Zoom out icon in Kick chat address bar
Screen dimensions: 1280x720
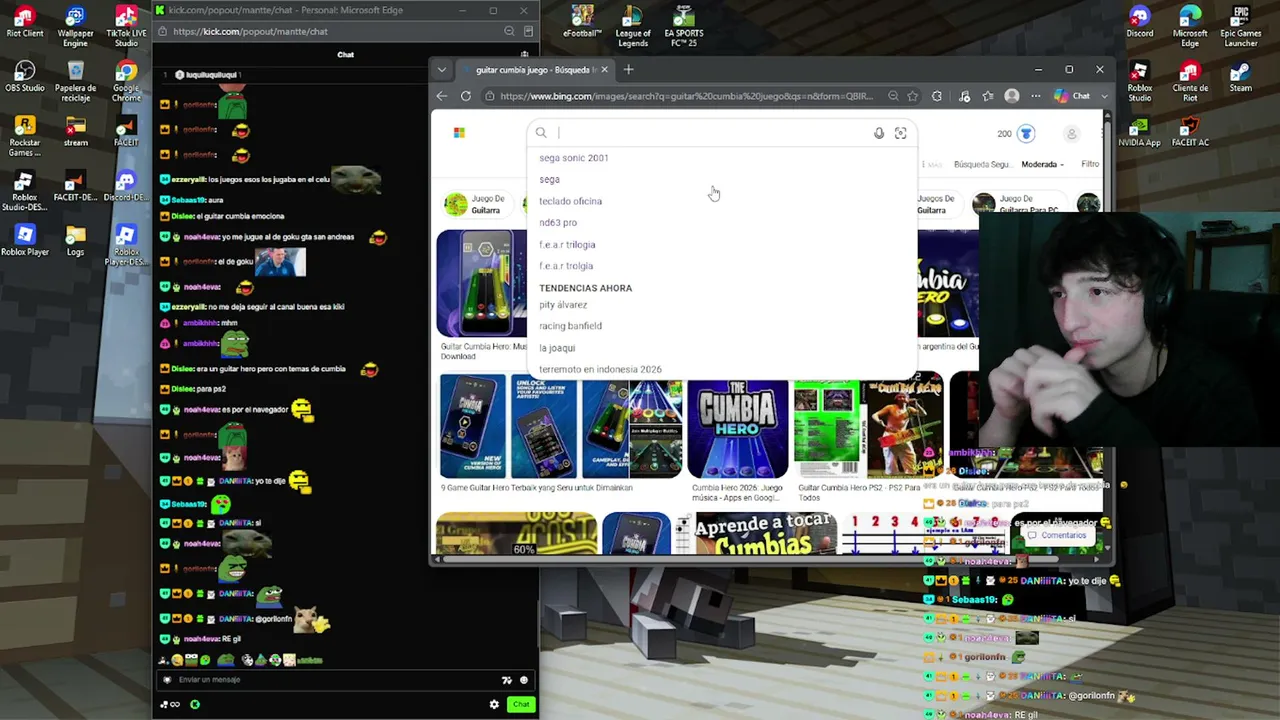tap(510, 31)
